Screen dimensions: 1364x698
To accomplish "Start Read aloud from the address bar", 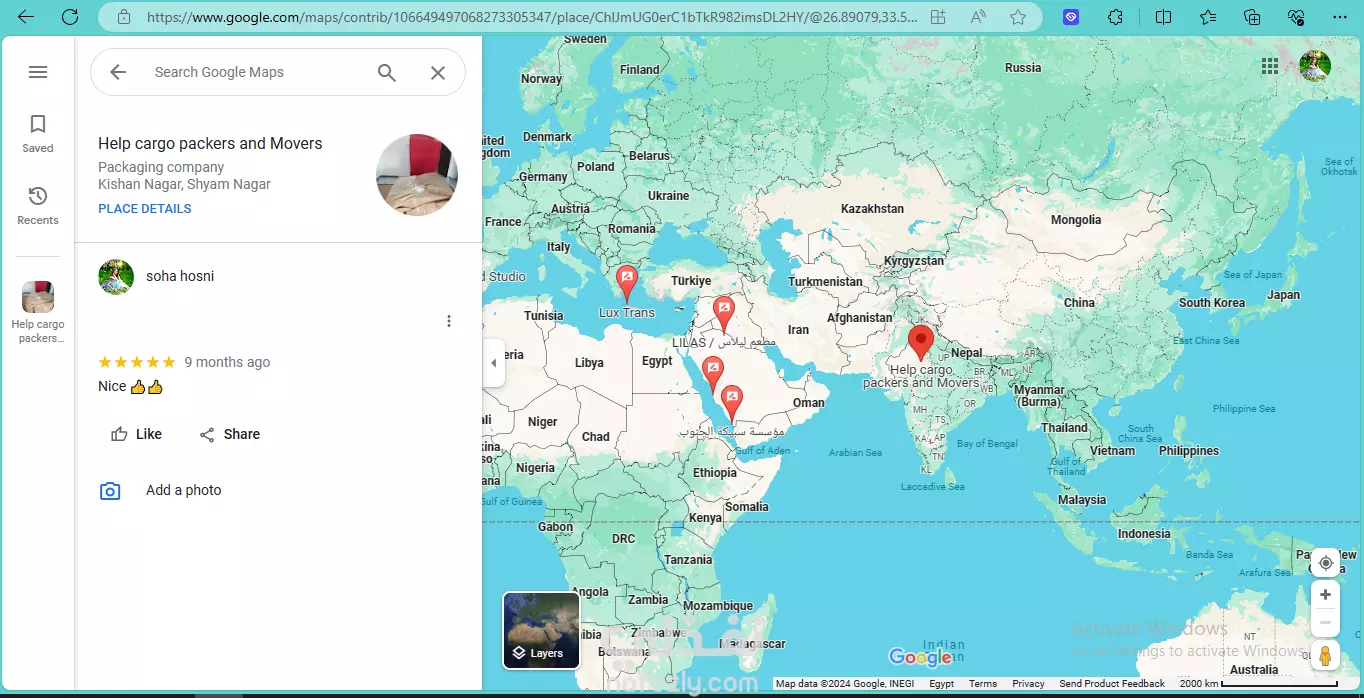I will coord(978,17).
